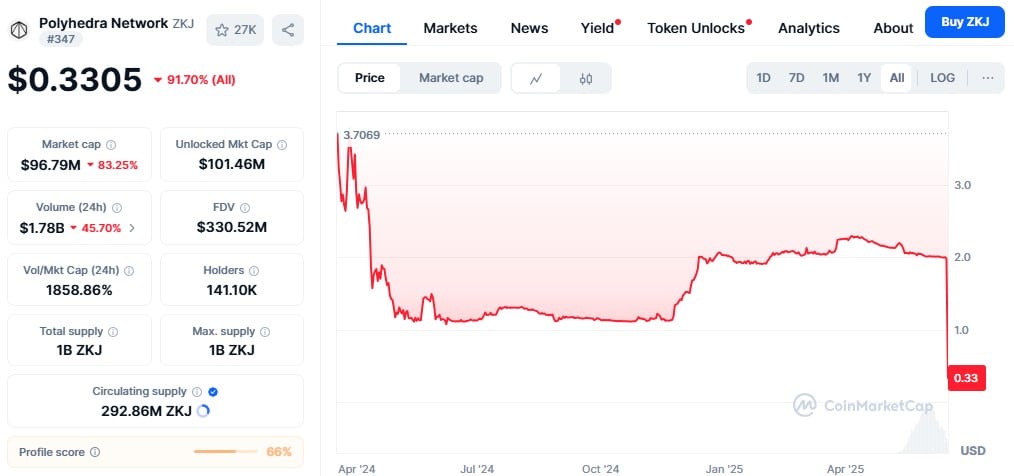Open the Analytics tab
Viewport: 1014px width, 476px height.
[x=809, y=28]
